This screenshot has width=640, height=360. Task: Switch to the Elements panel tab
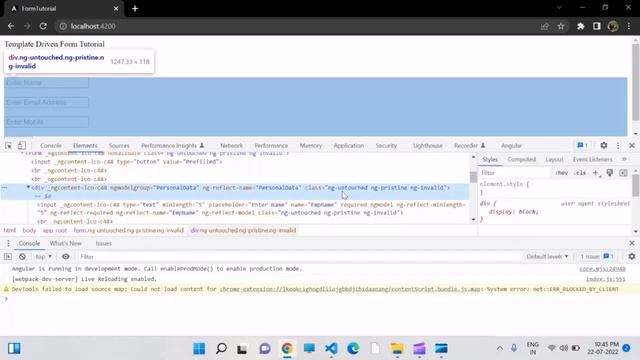(85, 145)
